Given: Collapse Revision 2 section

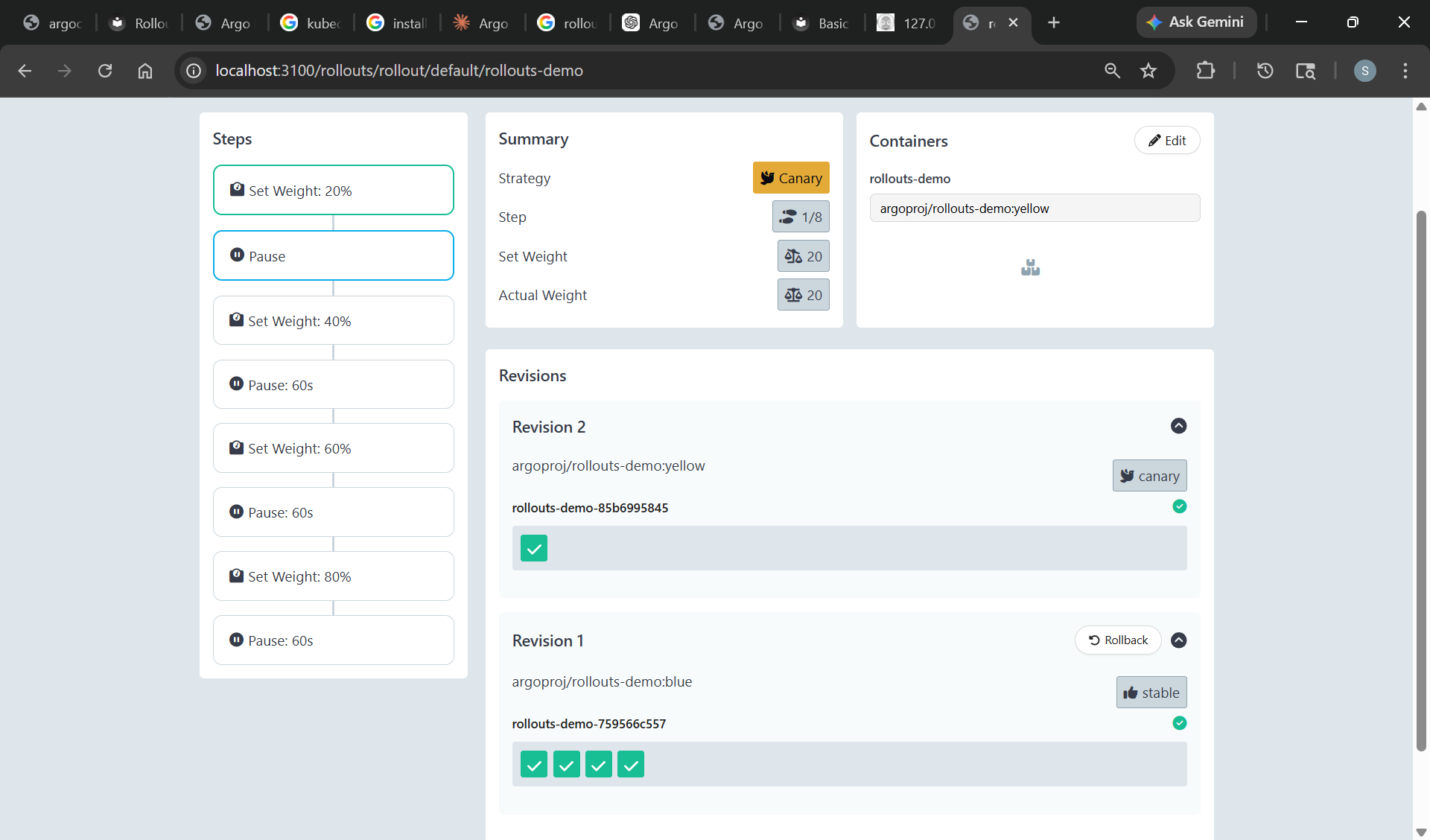Looking at the screenshot, I should [1178, 426].
